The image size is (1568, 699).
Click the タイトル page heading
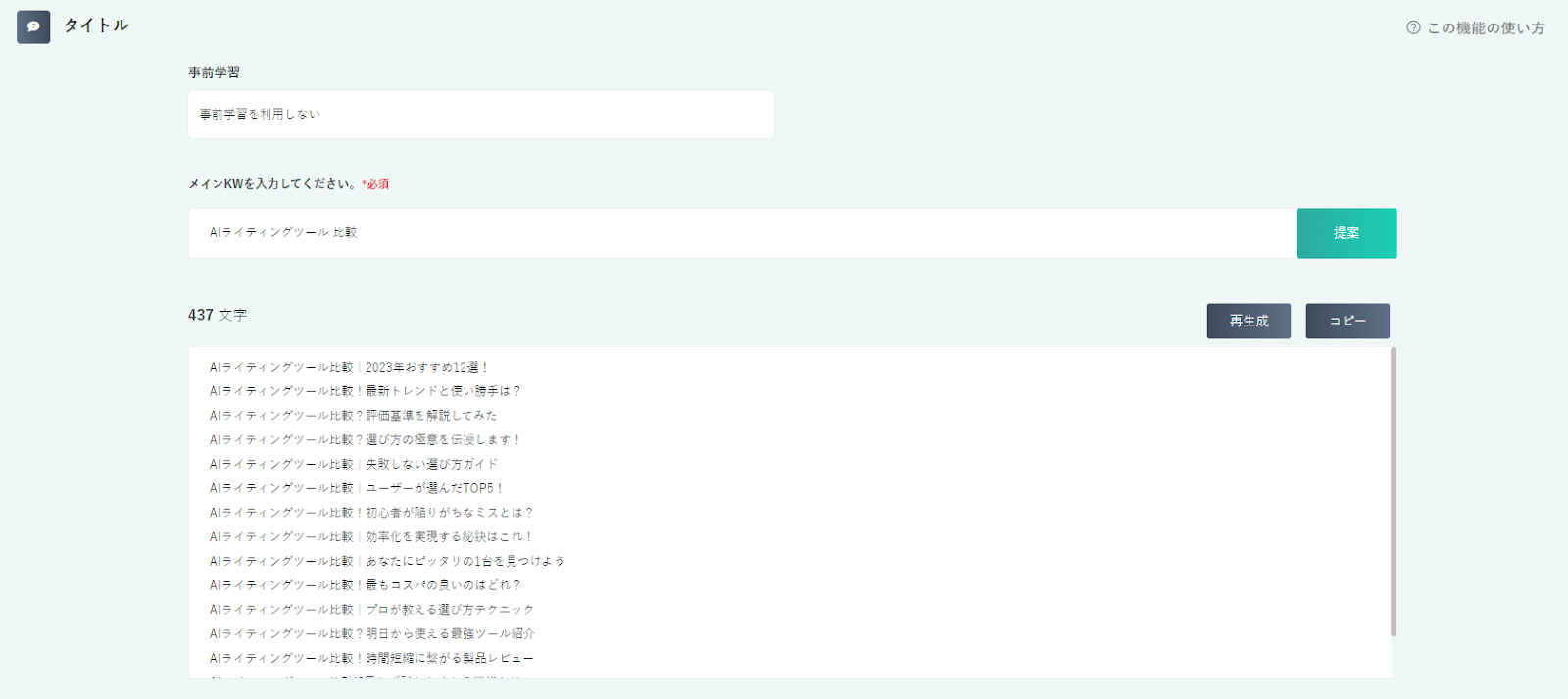pyautogui.click(x=96, y=25)
